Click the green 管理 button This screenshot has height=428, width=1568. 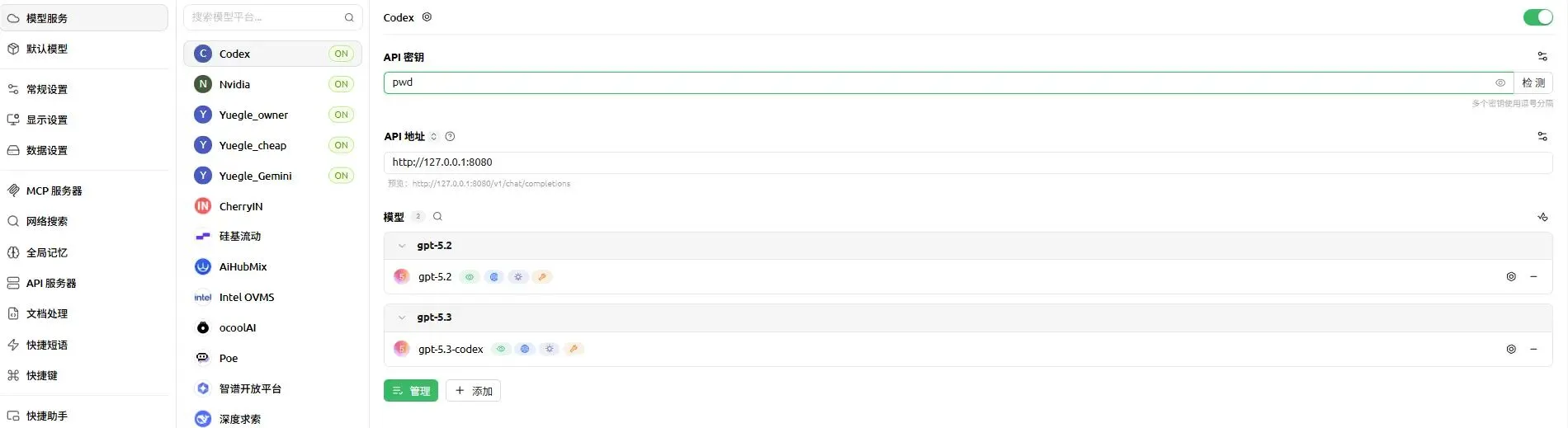pos(411,391)
